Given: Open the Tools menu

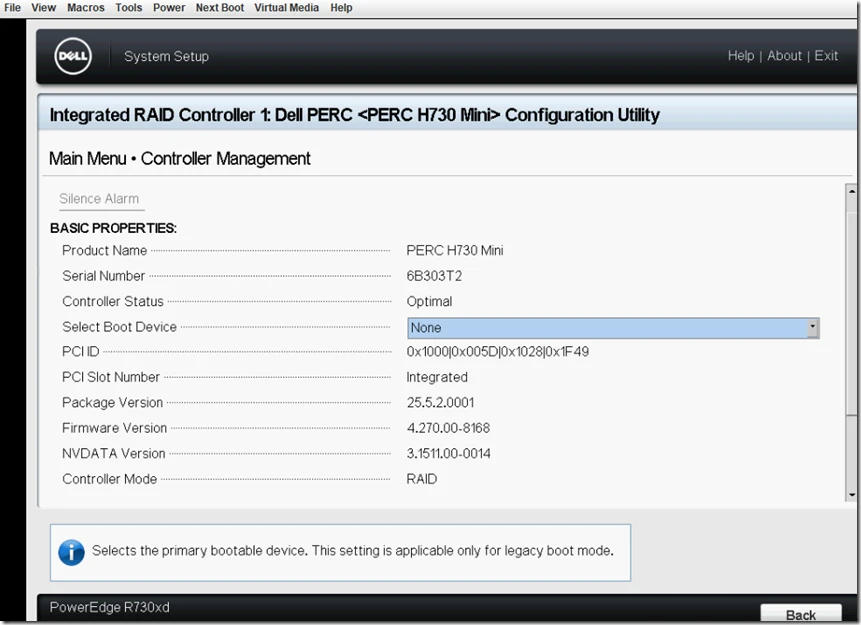Looking at the screenshot, I should (128, 8).
